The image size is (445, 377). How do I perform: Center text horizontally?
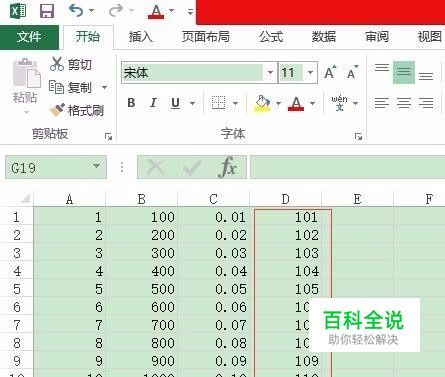tap(404, 103)
